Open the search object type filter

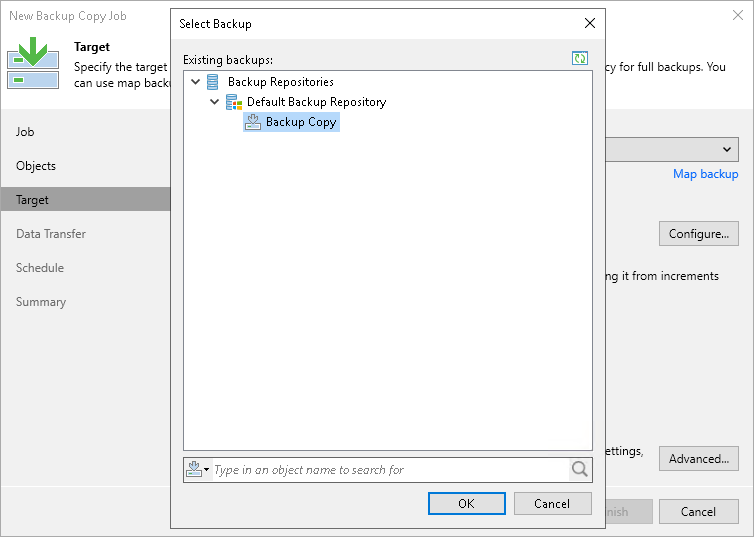(x=198, y=469)
